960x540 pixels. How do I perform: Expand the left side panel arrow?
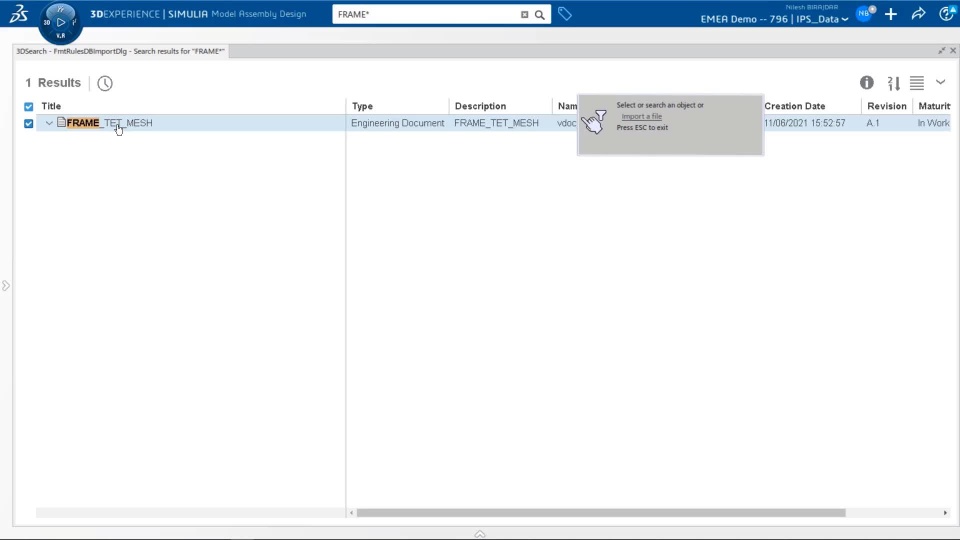coord(6,285)
